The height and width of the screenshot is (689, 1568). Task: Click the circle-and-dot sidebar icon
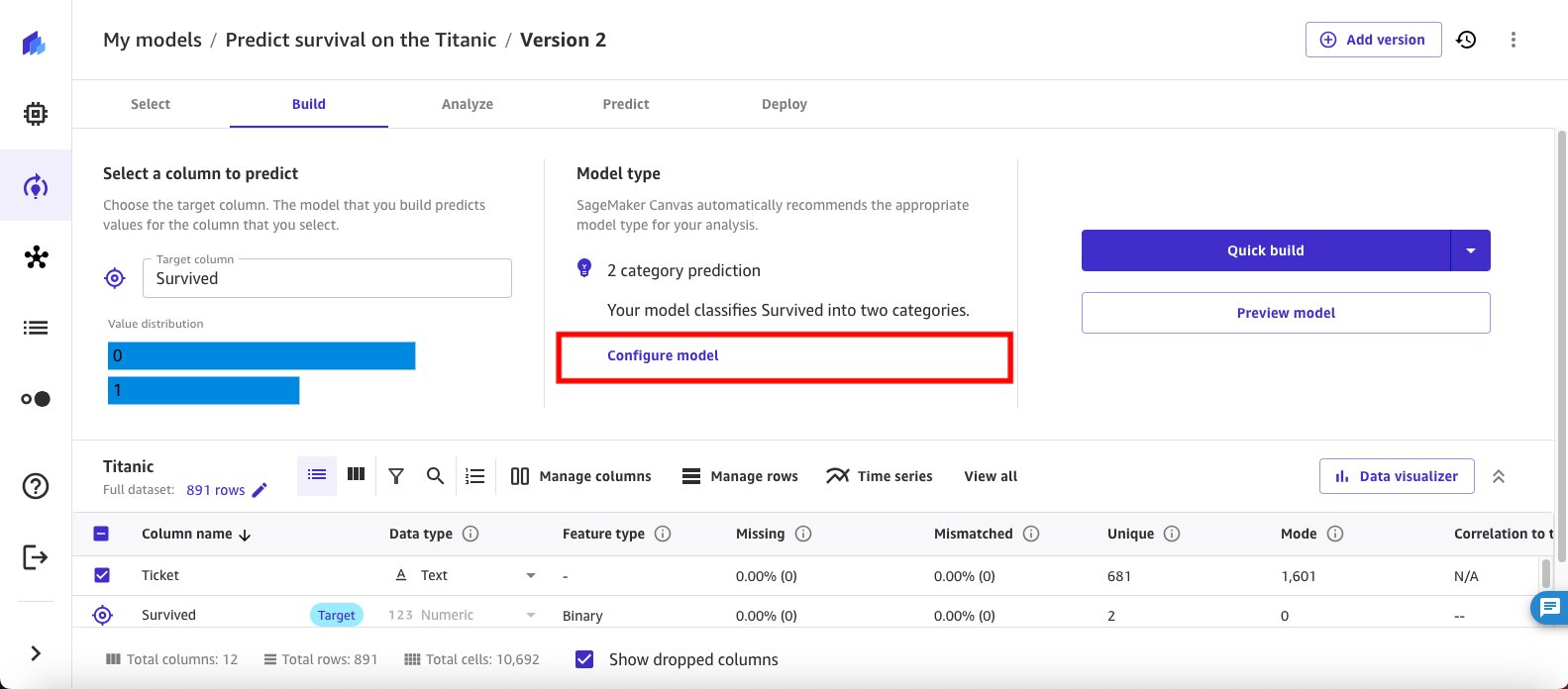click(36, 399)
